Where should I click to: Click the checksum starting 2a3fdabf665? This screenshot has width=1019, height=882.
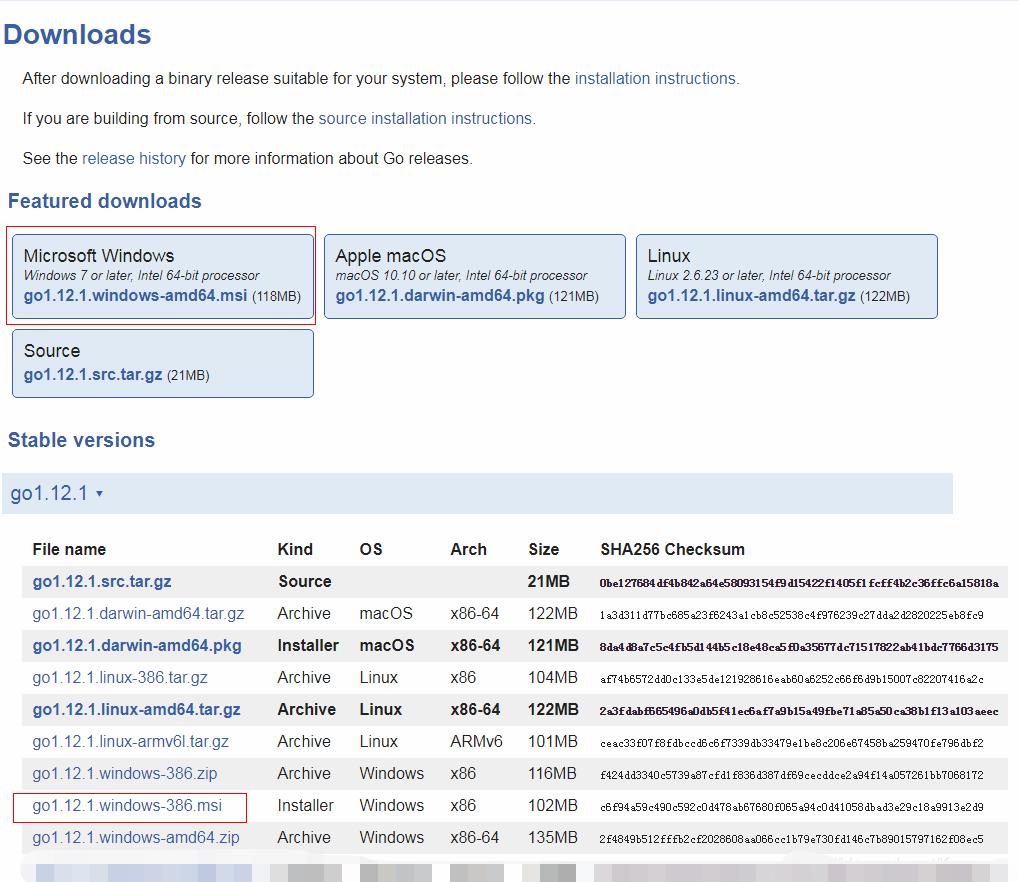[x=799, y=711]
